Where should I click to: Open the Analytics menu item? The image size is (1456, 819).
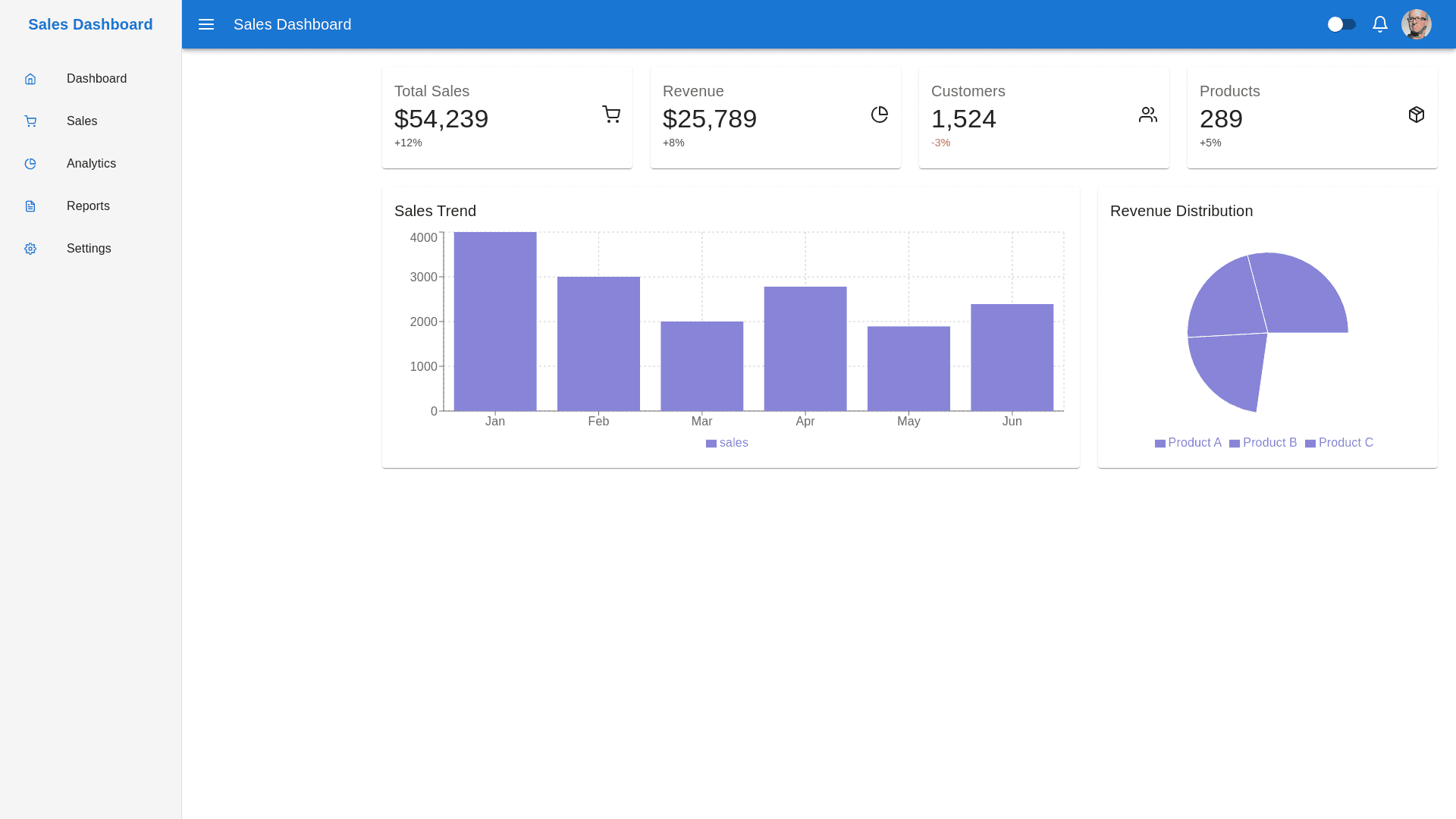91,164
